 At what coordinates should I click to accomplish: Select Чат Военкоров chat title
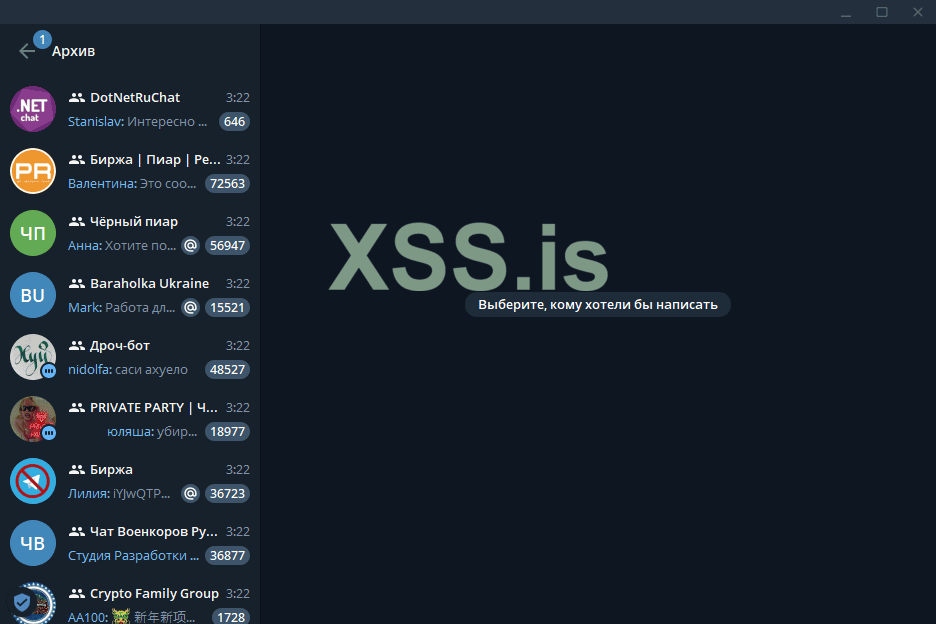[153, 532]
